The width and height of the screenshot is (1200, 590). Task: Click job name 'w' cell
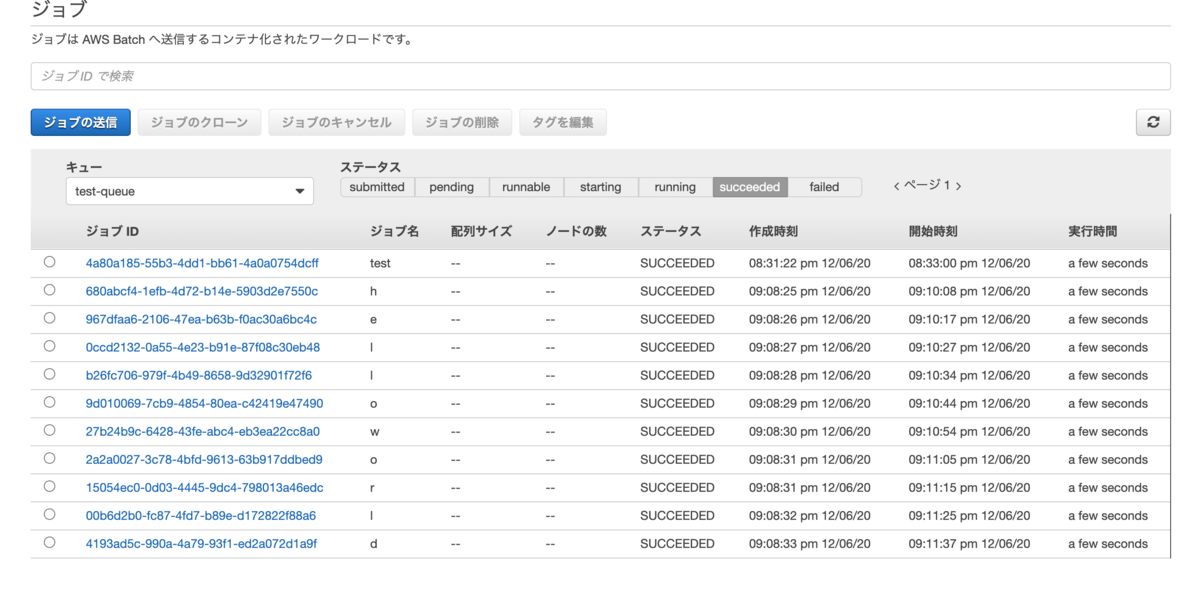click(375, 431)
